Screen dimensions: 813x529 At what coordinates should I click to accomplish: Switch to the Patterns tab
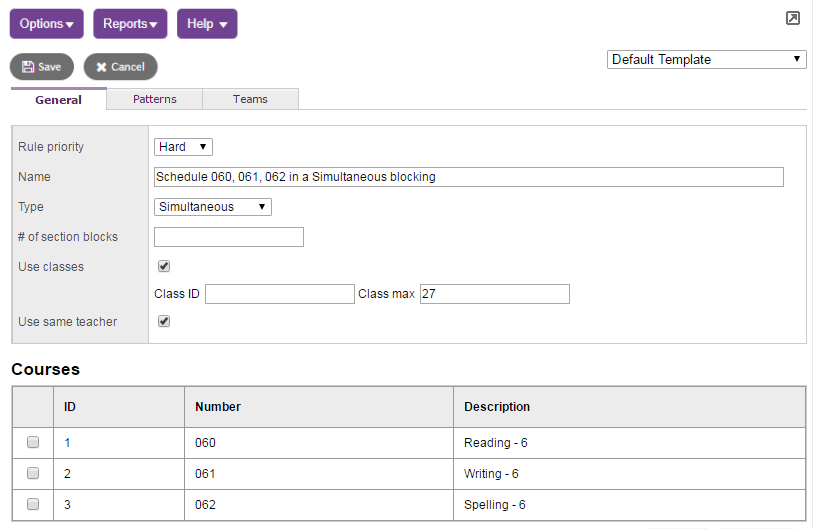pos(154,99)
